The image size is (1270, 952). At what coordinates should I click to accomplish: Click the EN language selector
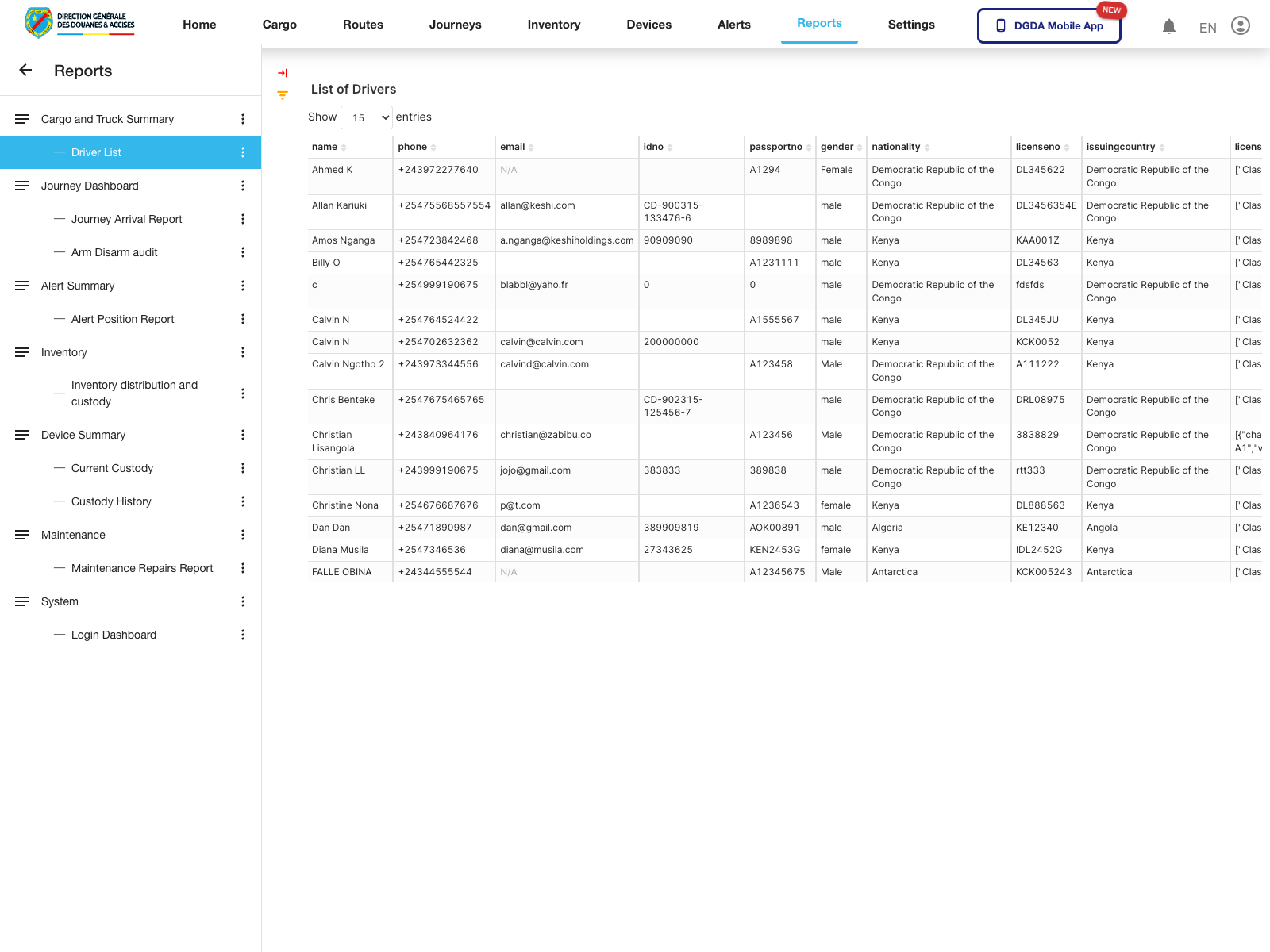point(1206,27)
